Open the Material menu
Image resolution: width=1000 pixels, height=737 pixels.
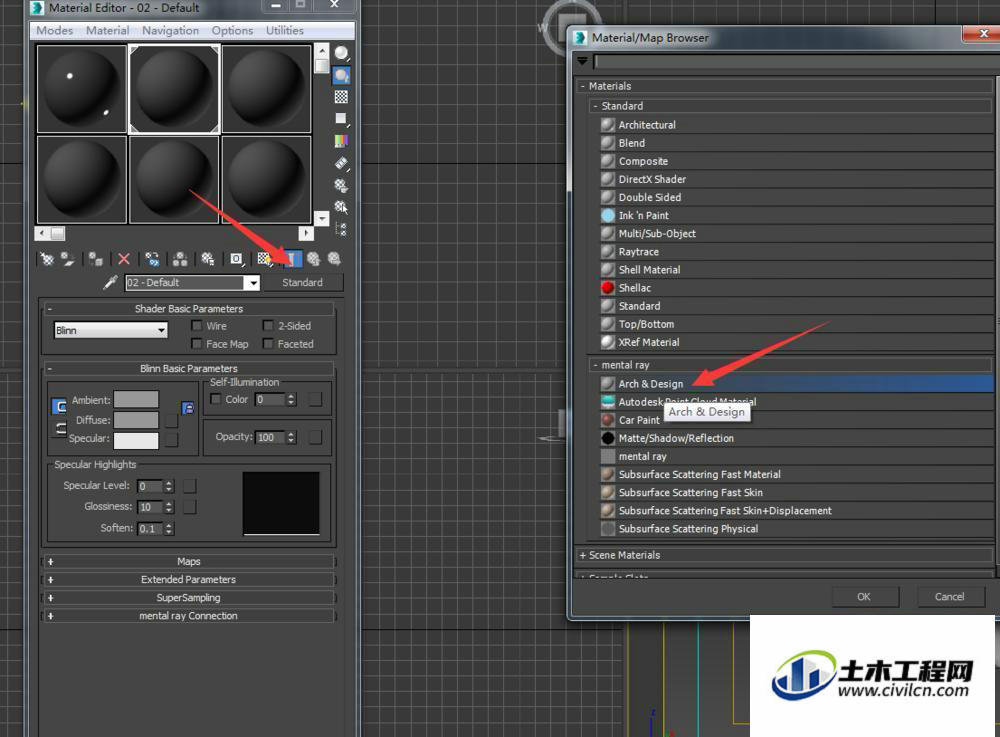point(108,31)
